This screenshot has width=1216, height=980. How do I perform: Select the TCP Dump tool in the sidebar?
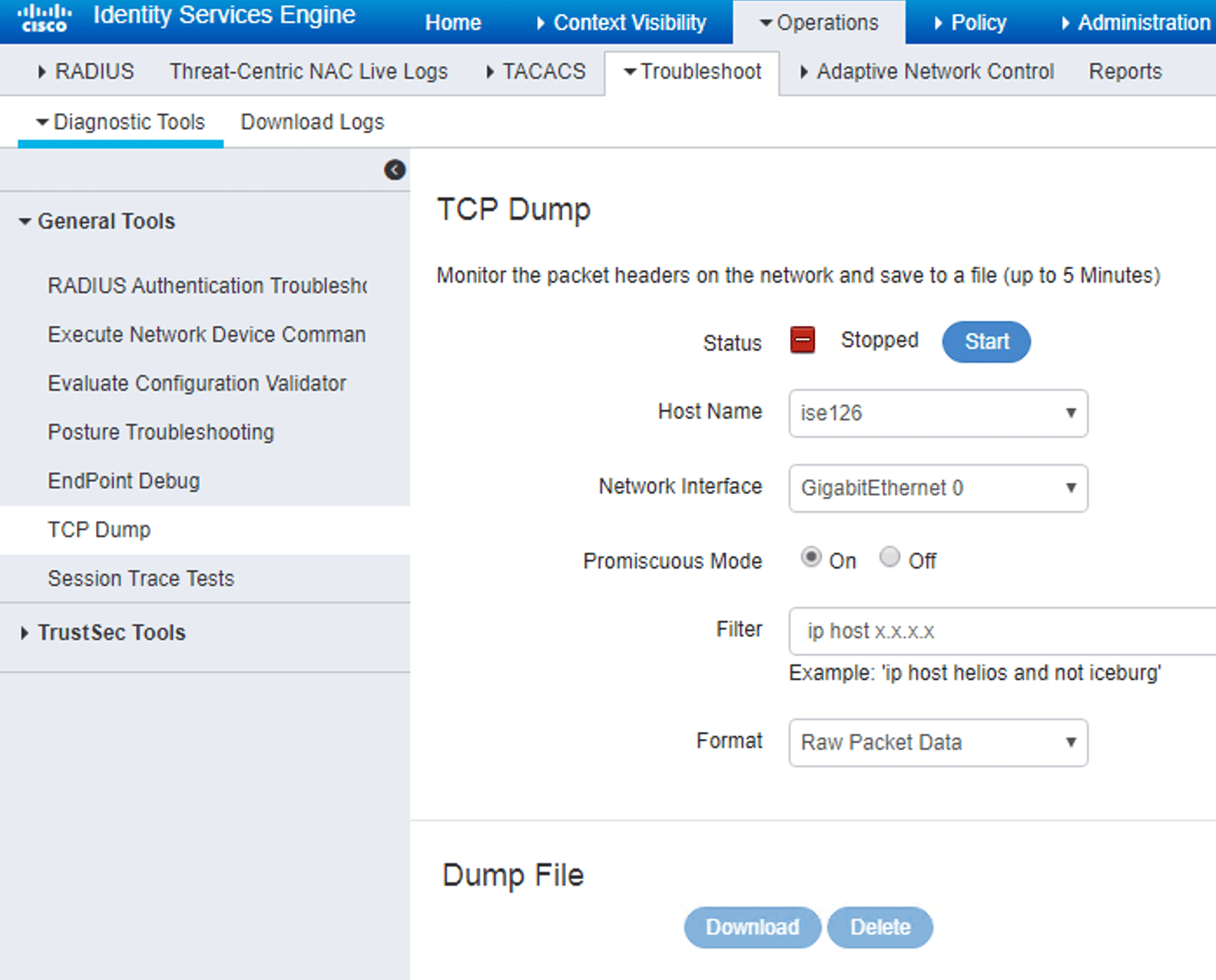coord(99,529)
